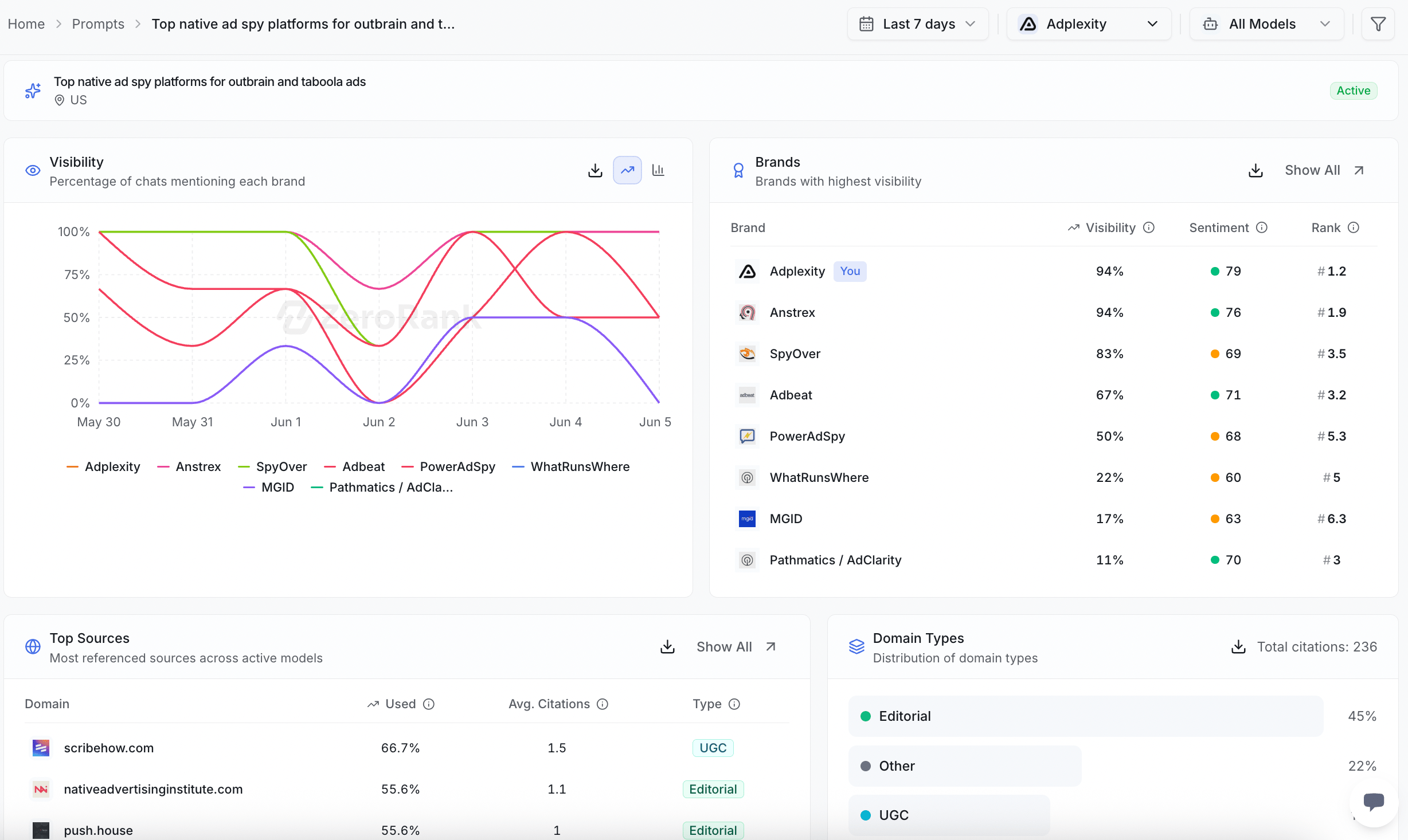Select the UGC domain type bar
Viewport: 1408px width, 840px height.
pos(949,815)
